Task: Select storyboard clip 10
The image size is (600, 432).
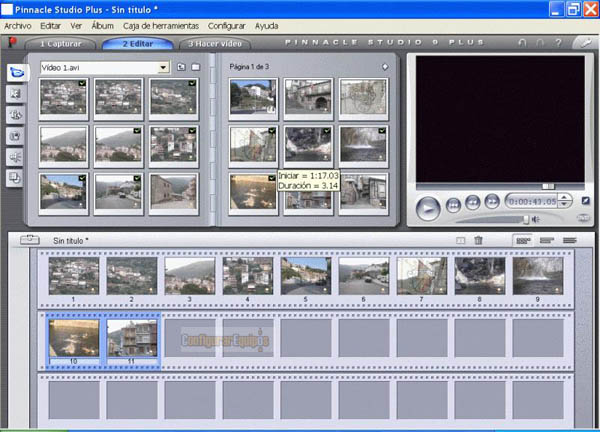Action: pos(74,338)
